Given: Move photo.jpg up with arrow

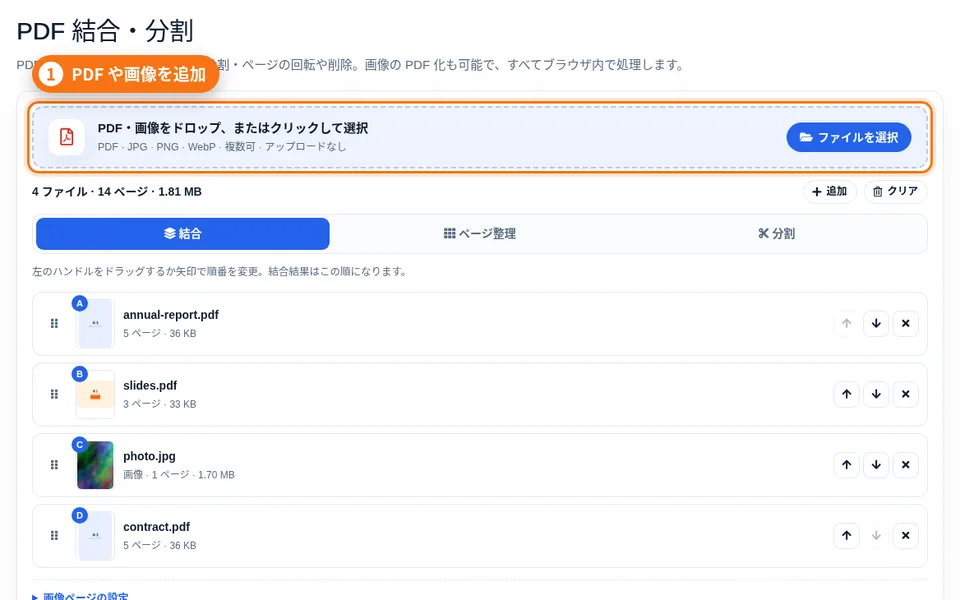Looking at the screenshot, I should pyautogui.click(x=847, y=465).
